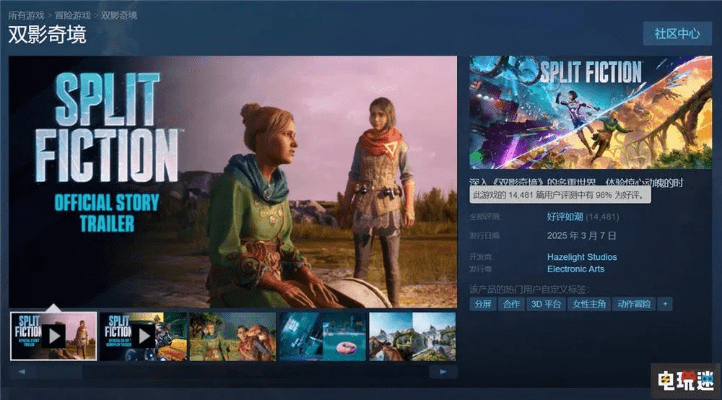Open Hazelight Studios developer page

pos(581,257)
